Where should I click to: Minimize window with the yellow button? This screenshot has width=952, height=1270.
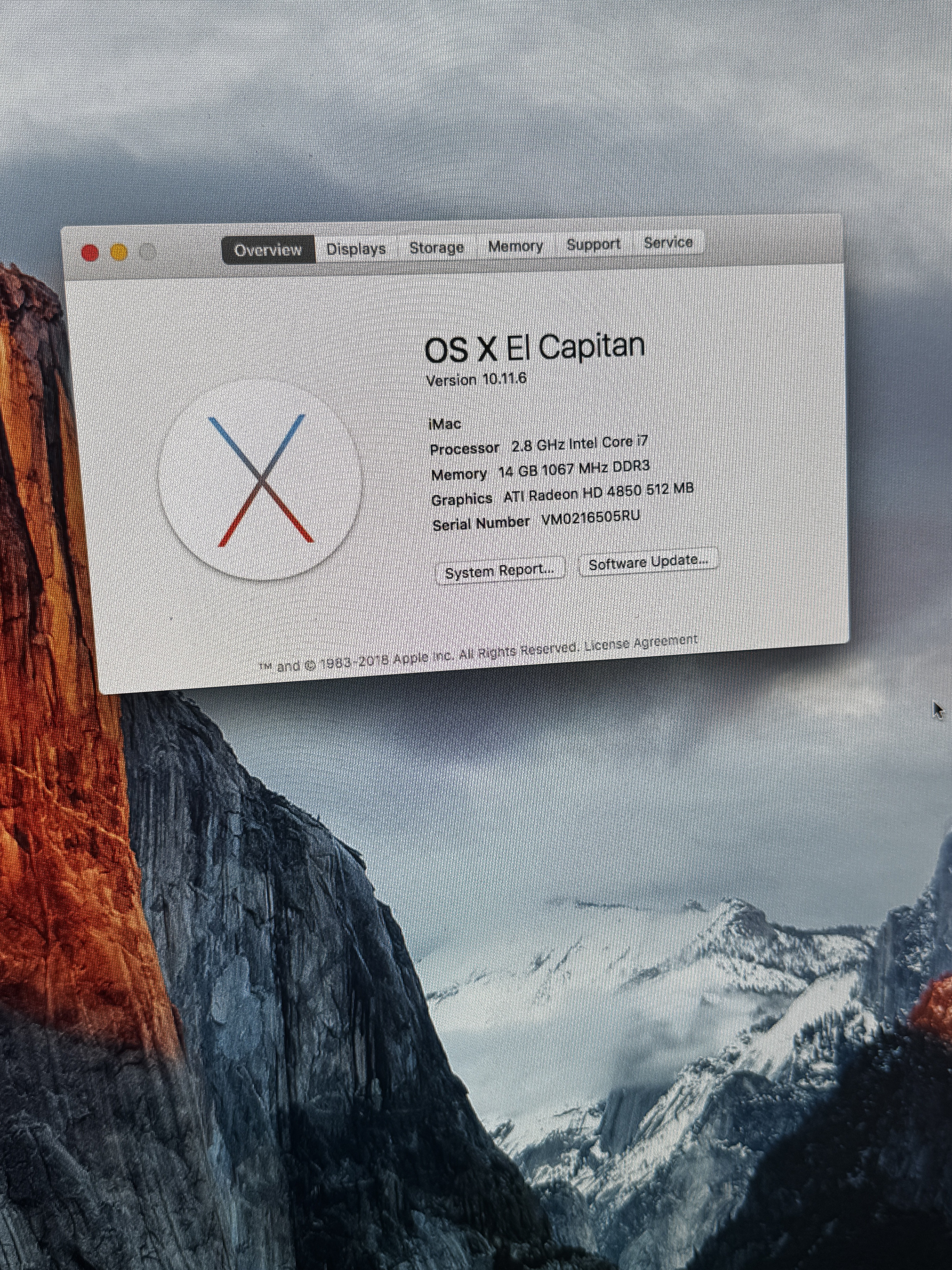click(x=119, y=252)
